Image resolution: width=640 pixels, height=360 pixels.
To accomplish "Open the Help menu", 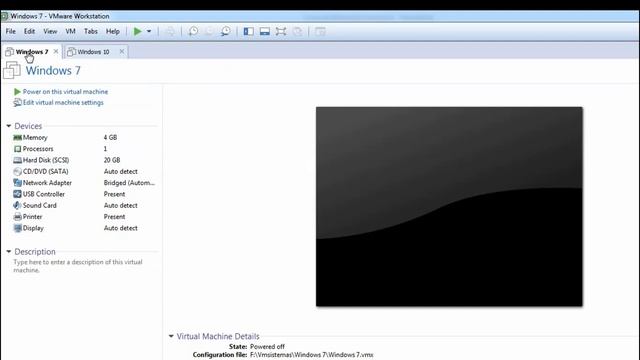I will point(113,31).
